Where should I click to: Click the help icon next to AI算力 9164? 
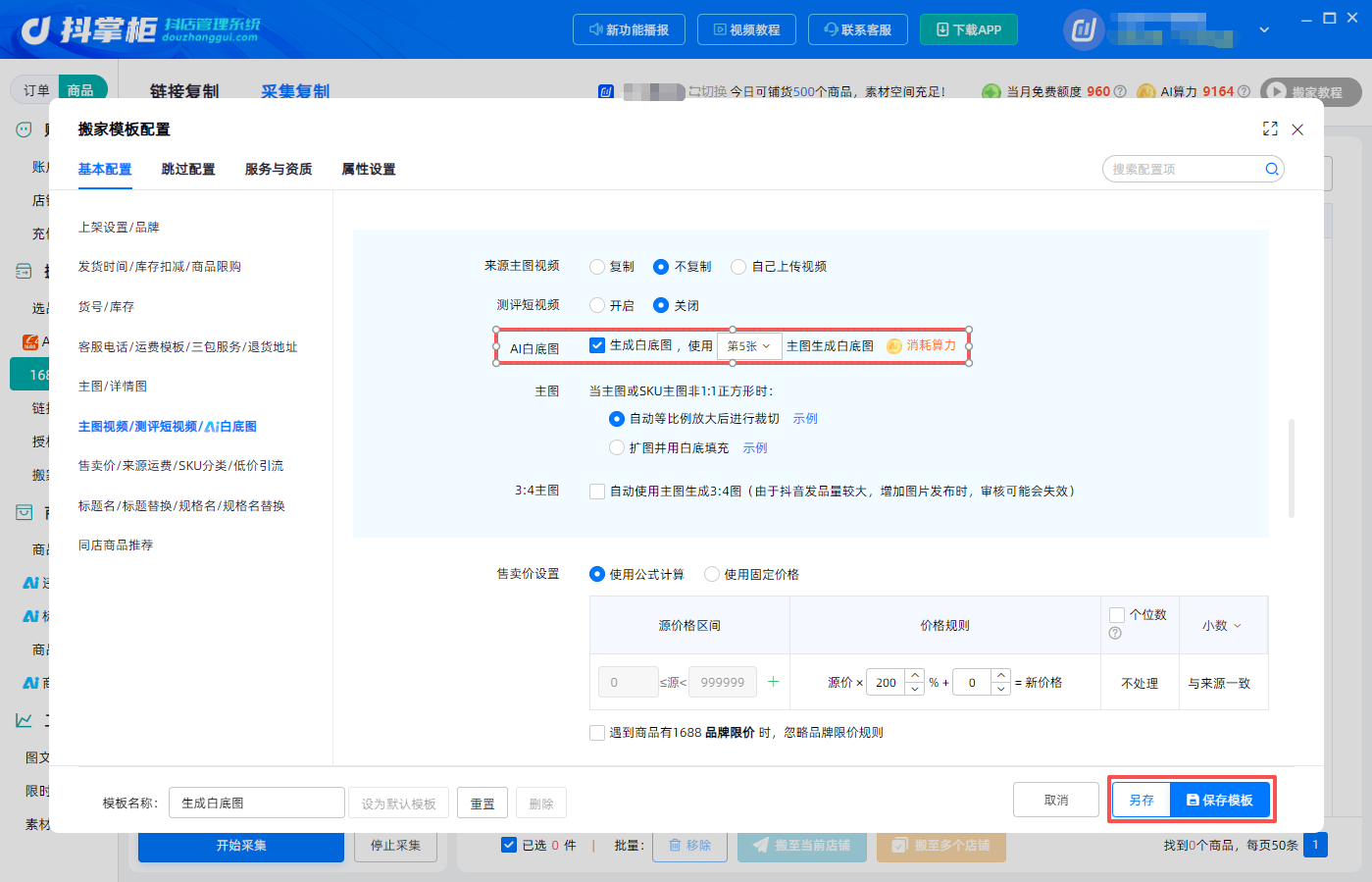point(1244,91)
